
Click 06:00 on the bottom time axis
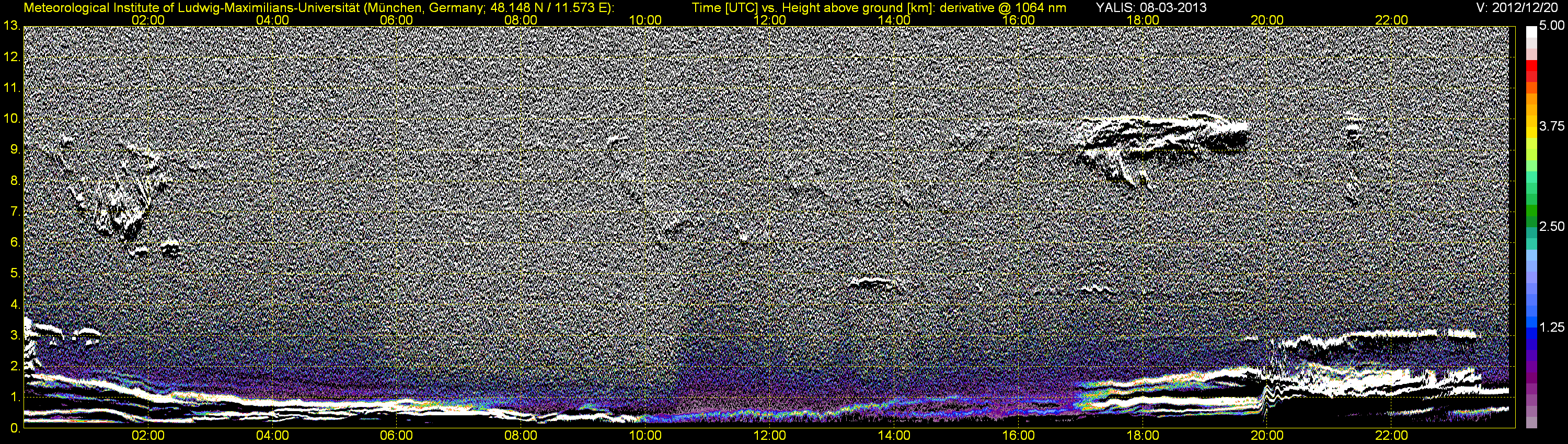click(x=396, y=436)
